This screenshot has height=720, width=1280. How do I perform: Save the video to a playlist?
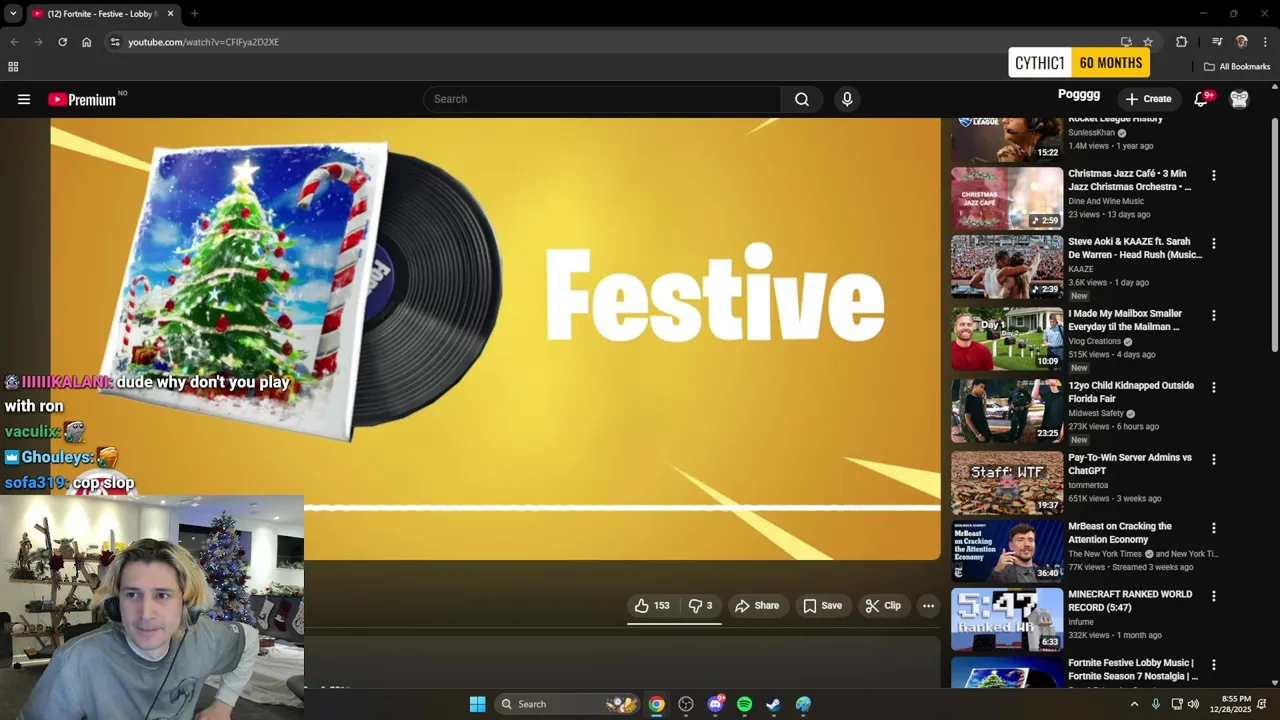(822, 606)
